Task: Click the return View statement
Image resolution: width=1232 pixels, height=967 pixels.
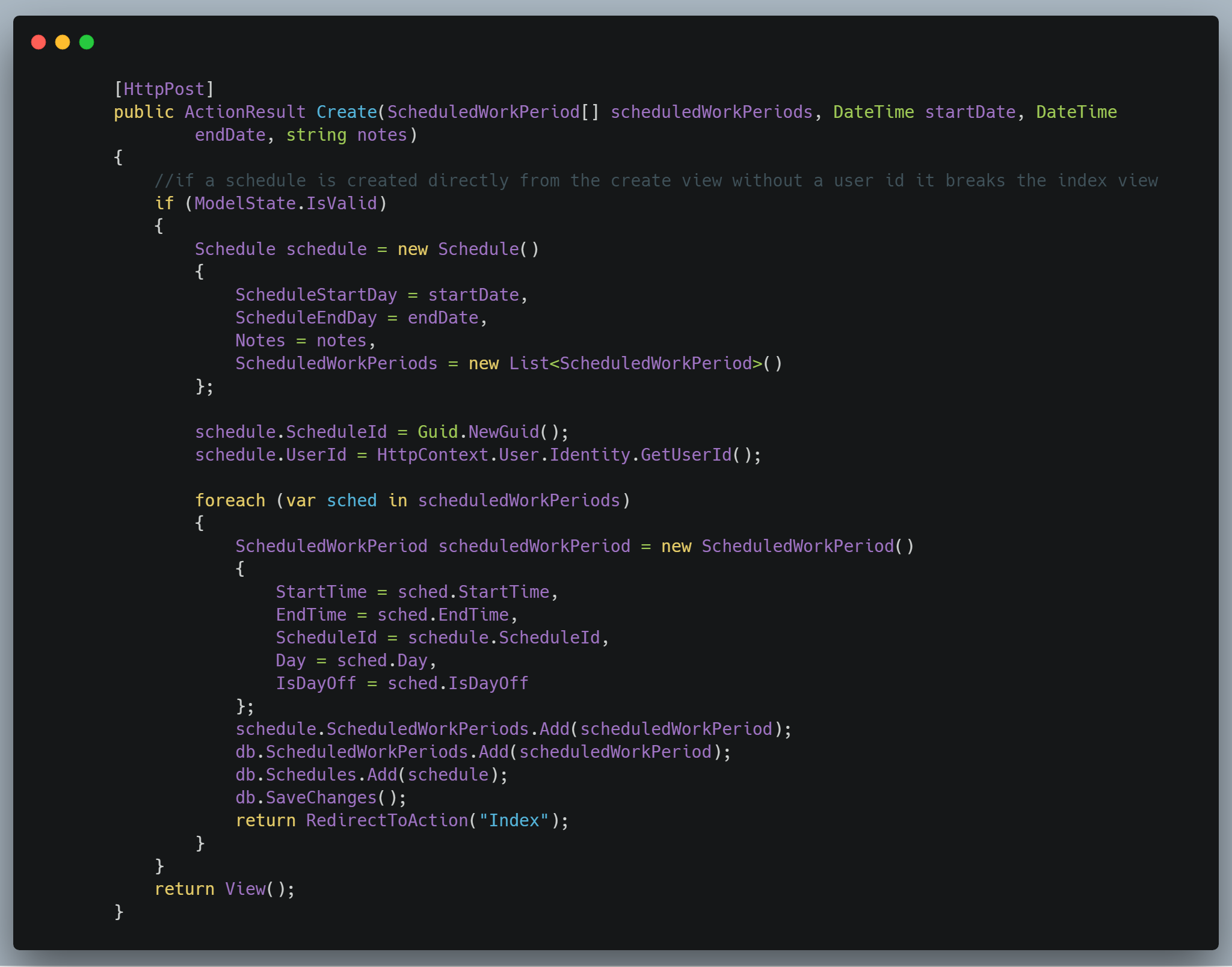Action: click(224, 888)
